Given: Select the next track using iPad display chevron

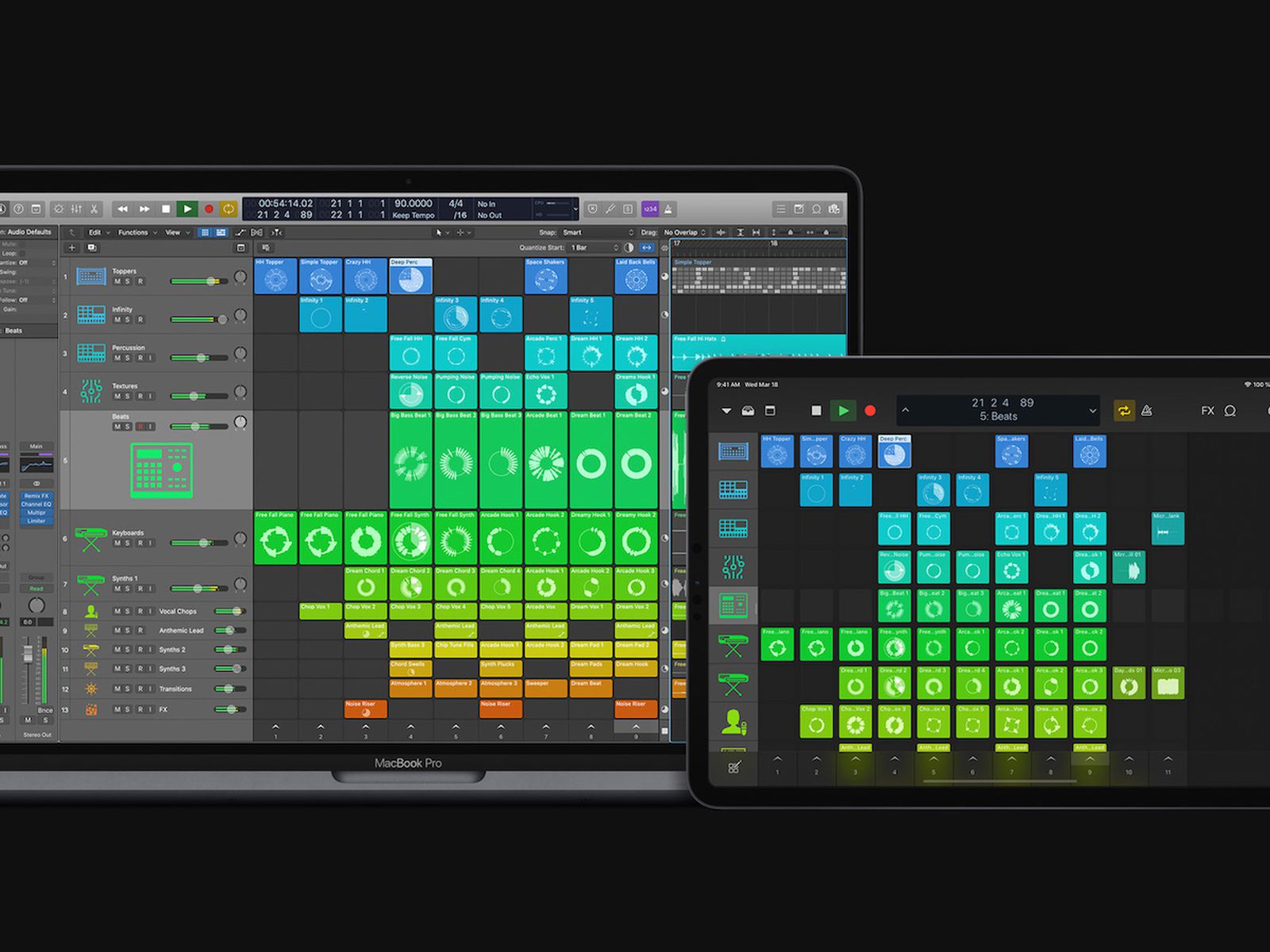Looking at the screenshot, I should coord(1092,411).
